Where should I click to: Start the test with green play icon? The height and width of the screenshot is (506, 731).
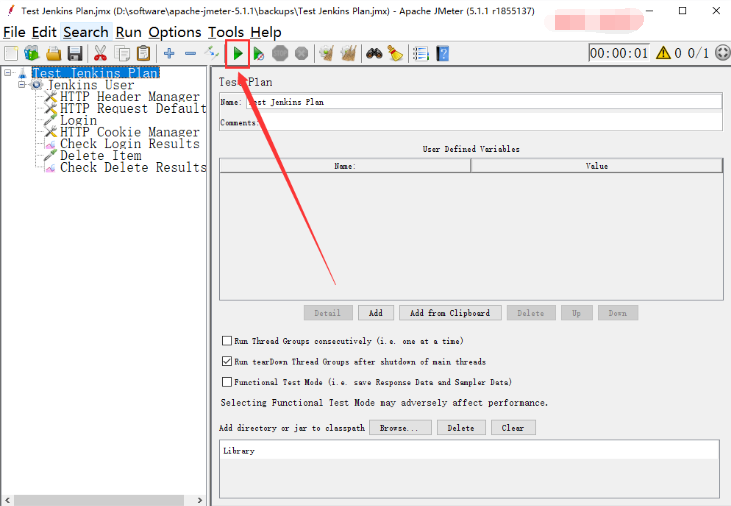point(238,54)
